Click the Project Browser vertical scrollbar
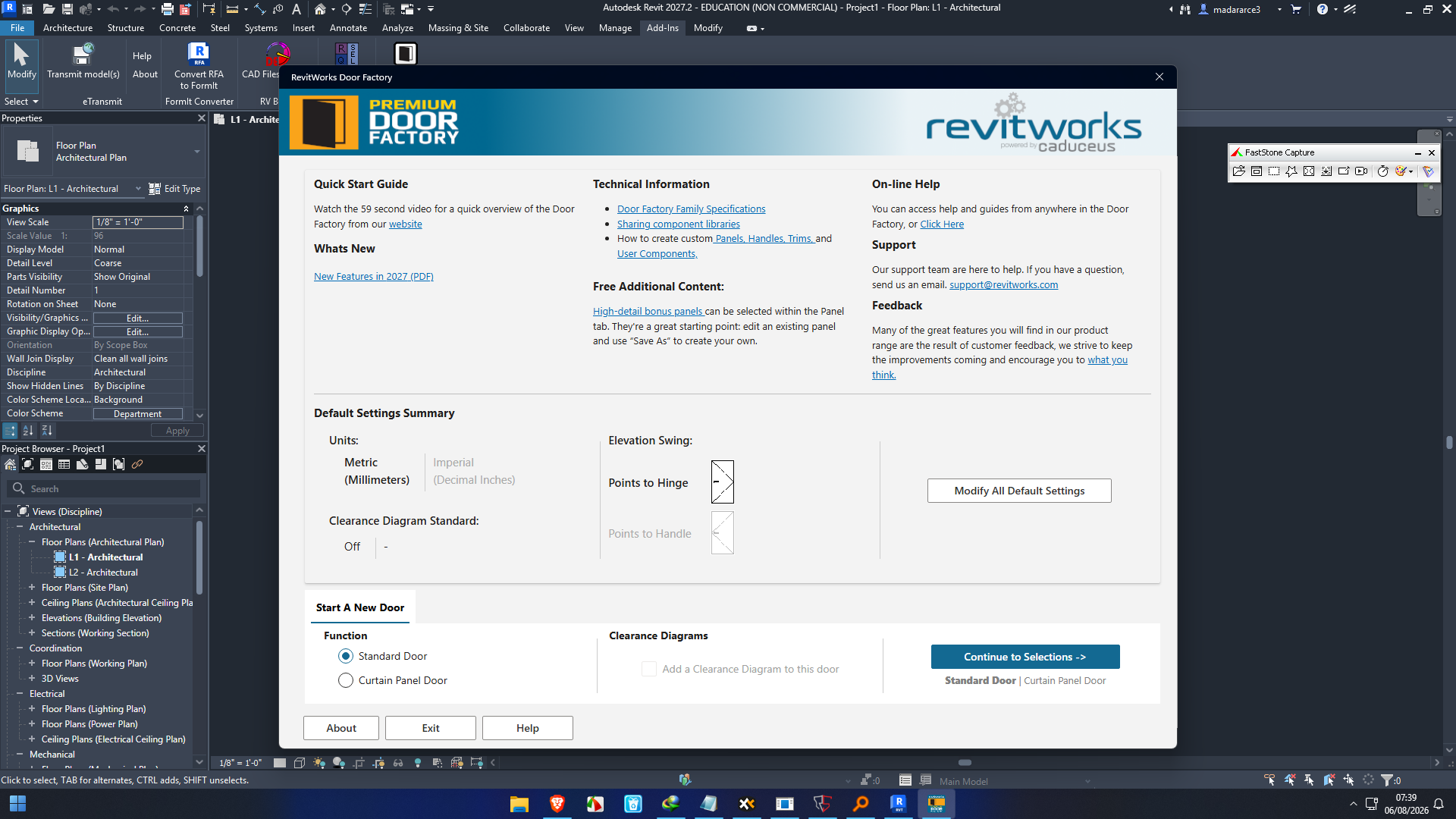1456x819 pixels. coord(199,557)
